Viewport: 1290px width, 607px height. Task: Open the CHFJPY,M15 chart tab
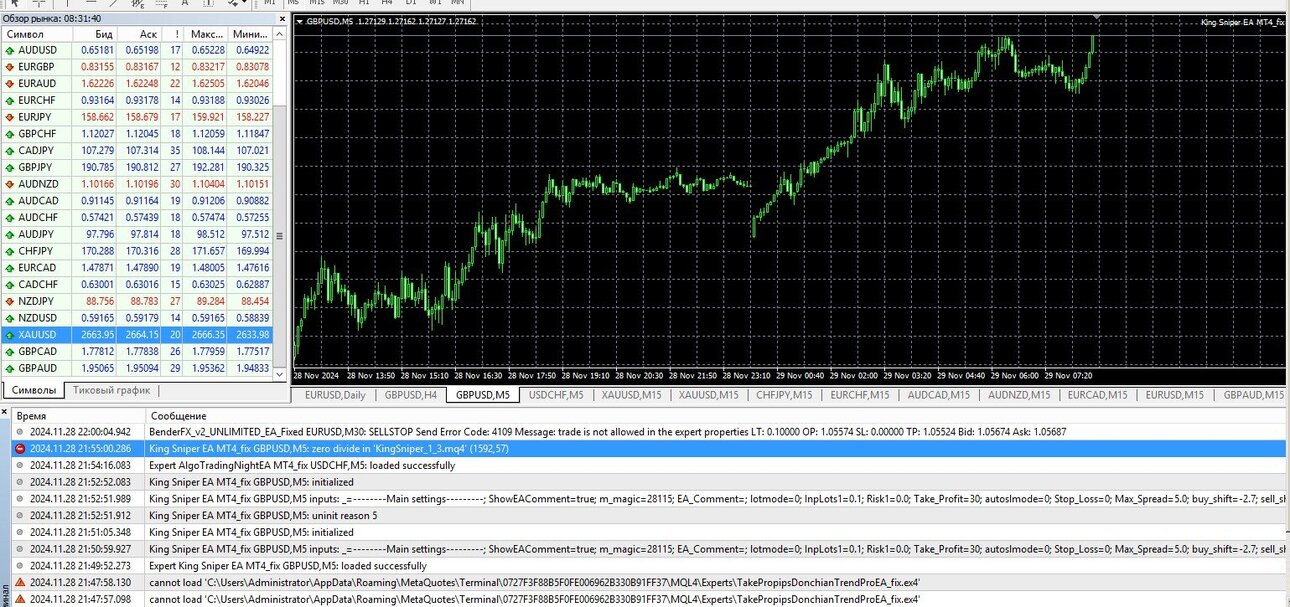[x=786, y=395]
